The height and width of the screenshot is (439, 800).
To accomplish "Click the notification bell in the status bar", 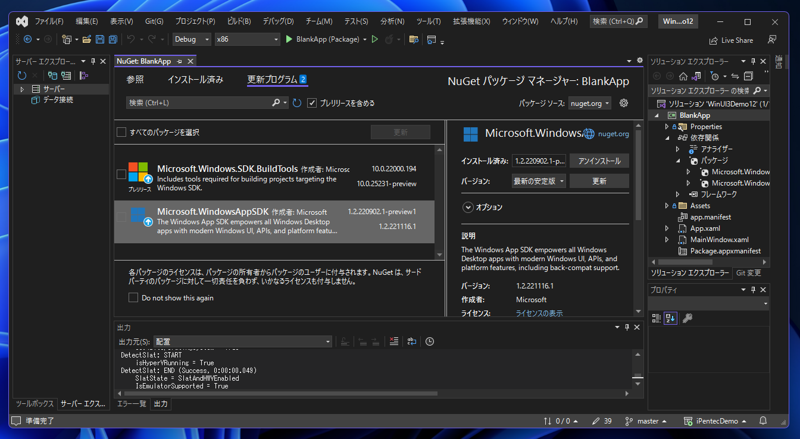I will point(763,421).
